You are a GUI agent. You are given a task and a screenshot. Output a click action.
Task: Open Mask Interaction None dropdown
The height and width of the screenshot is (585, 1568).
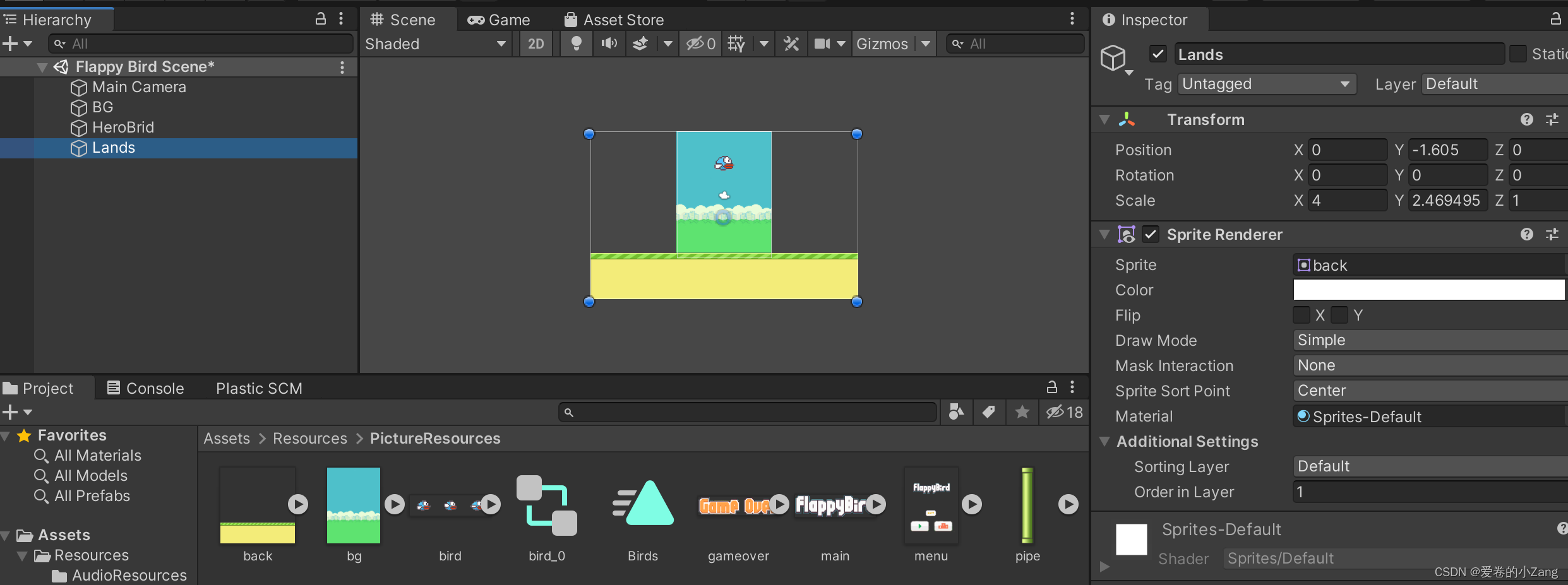1430,365
